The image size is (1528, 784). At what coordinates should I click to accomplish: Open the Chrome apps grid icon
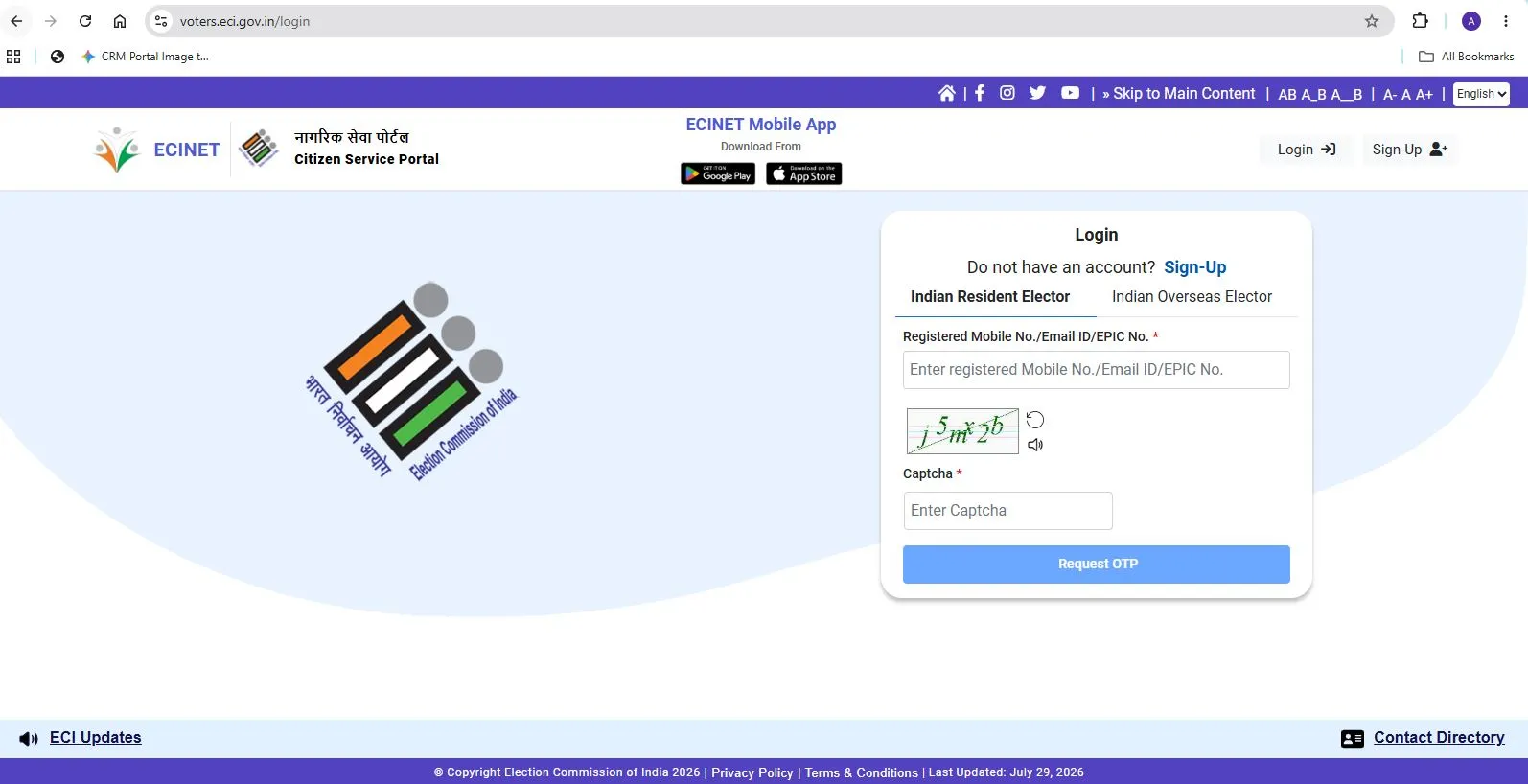coord(13,57)
